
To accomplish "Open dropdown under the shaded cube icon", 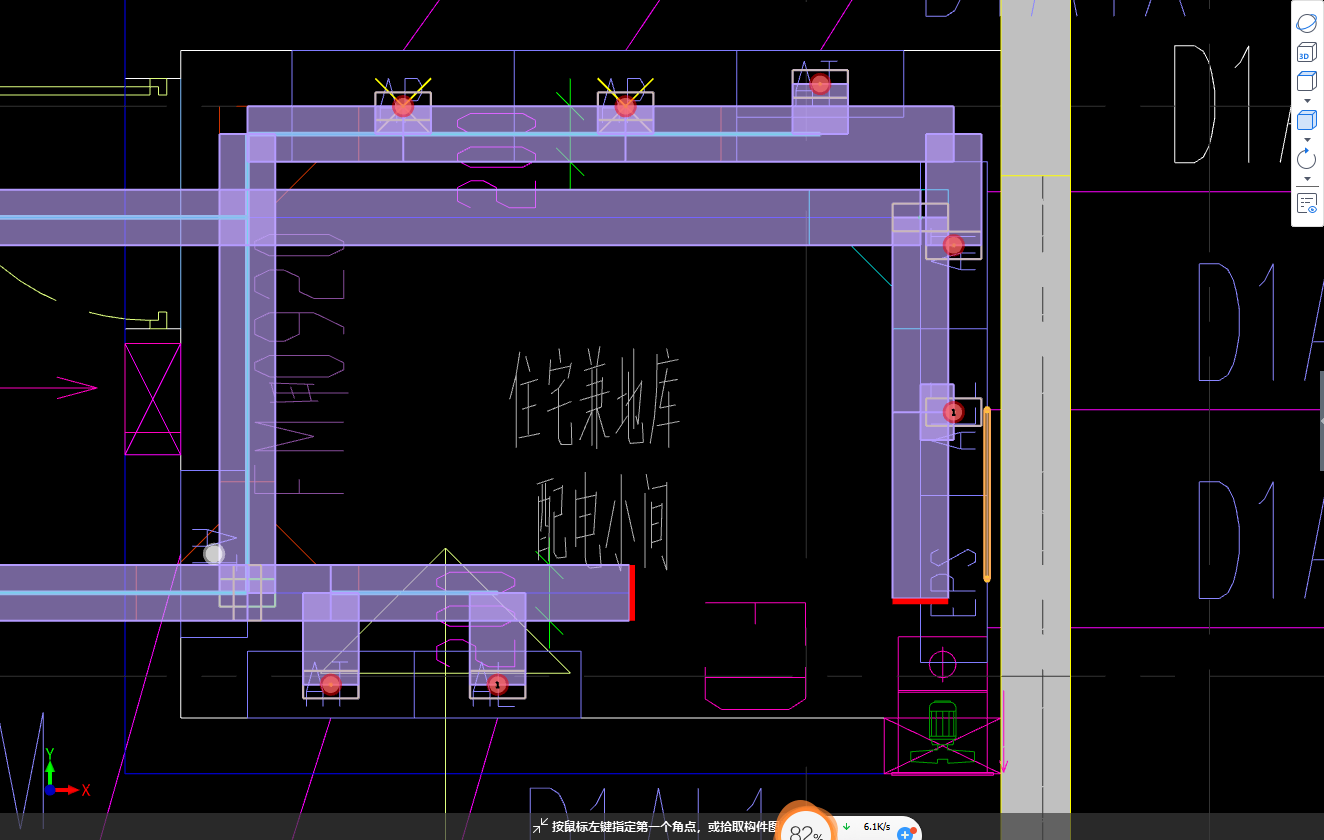I will (1306, 139).
